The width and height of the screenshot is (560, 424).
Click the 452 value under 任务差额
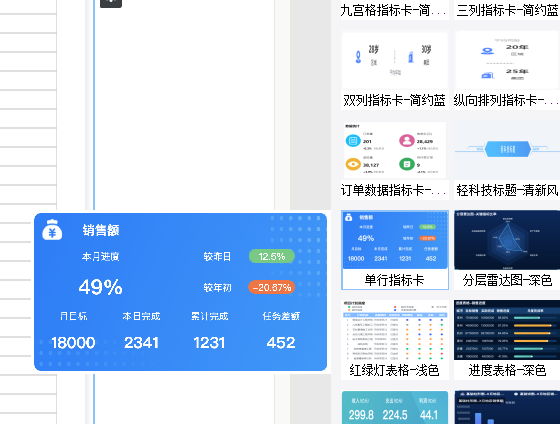pos(281,343)
